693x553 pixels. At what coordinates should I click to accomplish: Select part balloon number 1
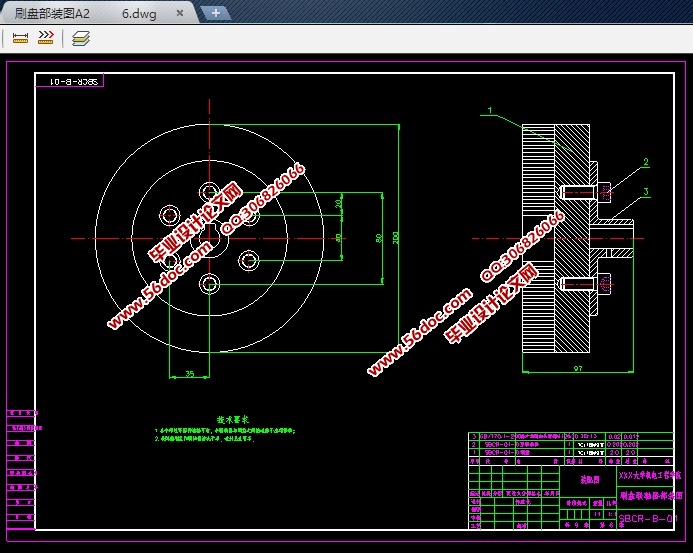(x=490, y=109)
